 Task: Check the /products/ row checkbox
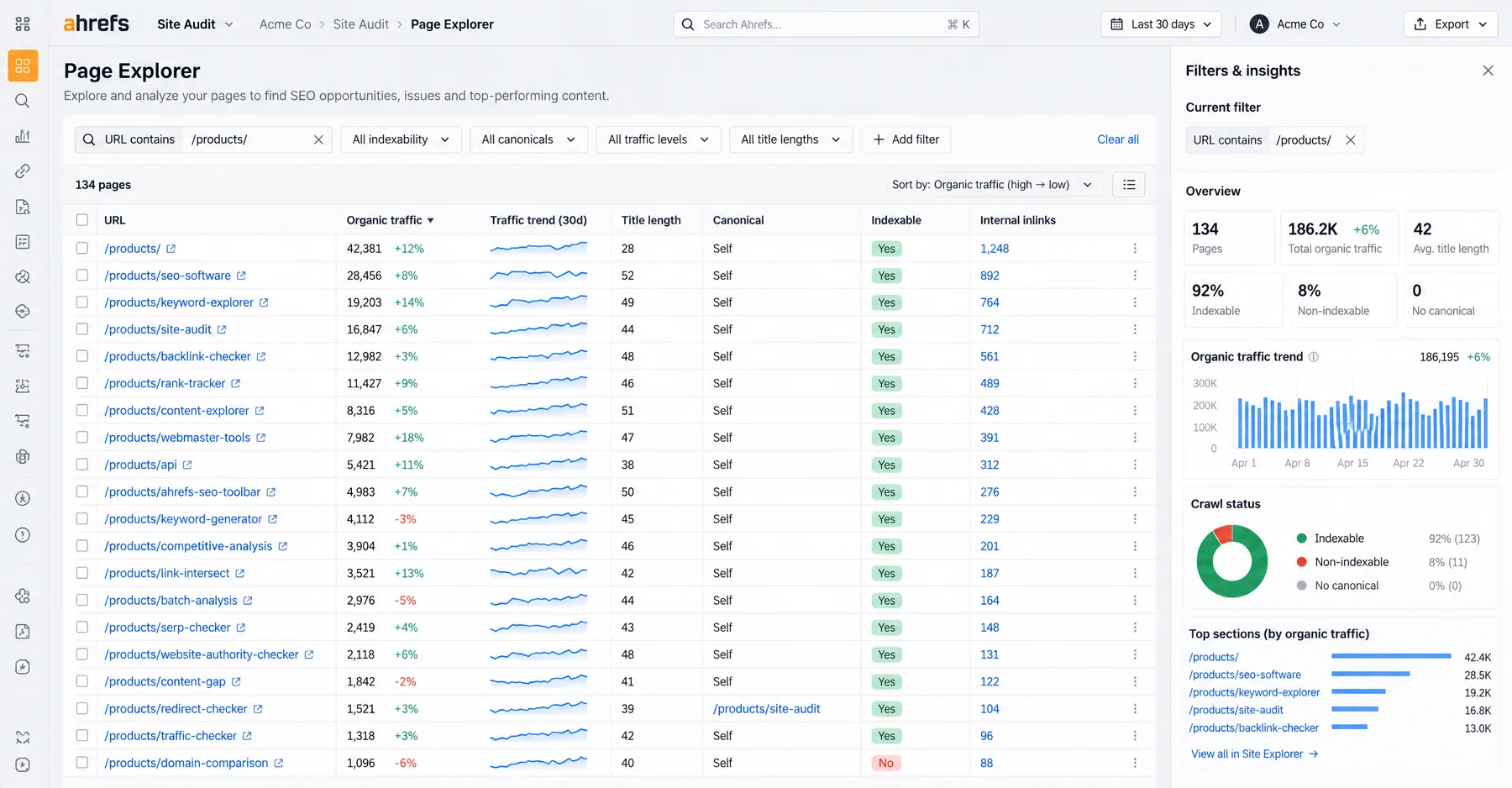tap(82, 249)
